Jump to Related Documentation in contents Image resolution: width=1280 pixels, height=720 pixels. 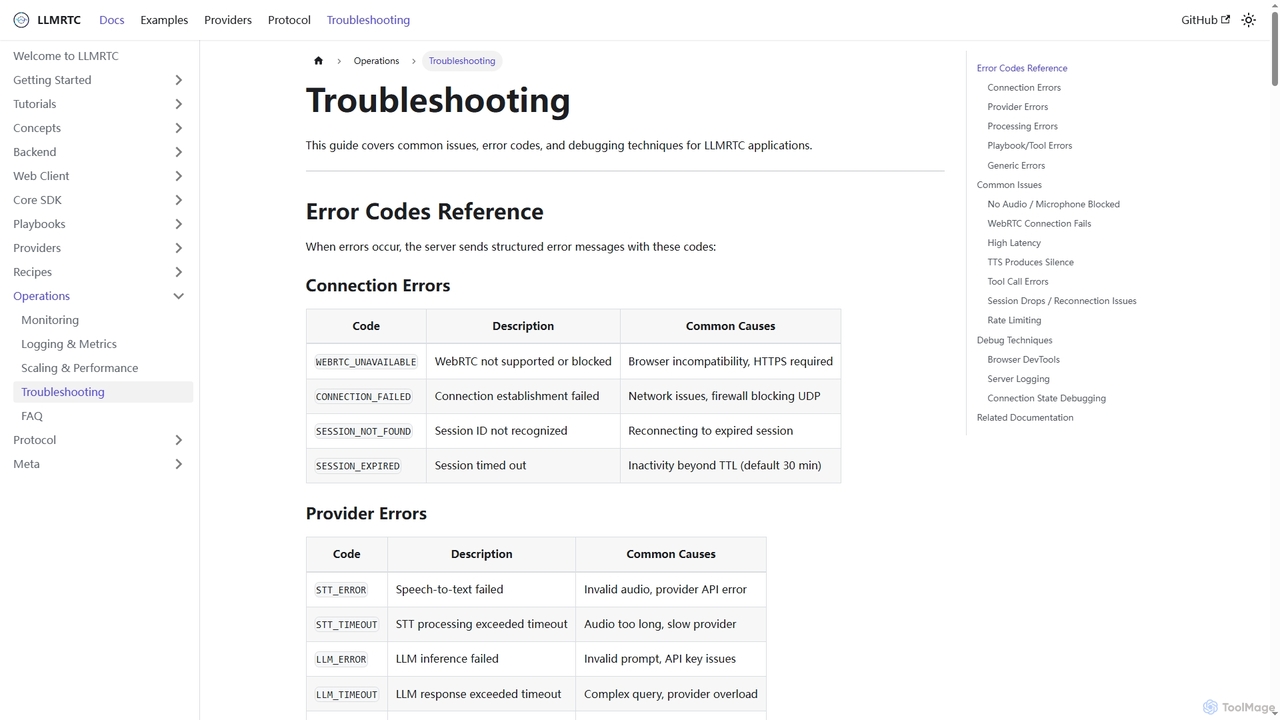[1025, 418]
